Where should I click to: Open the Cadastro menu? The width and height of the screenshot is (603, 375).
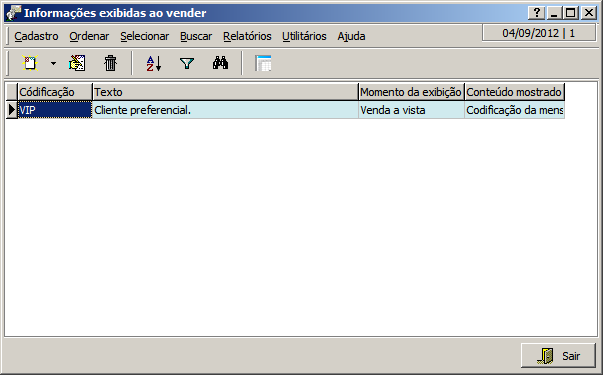pos(36,36)
